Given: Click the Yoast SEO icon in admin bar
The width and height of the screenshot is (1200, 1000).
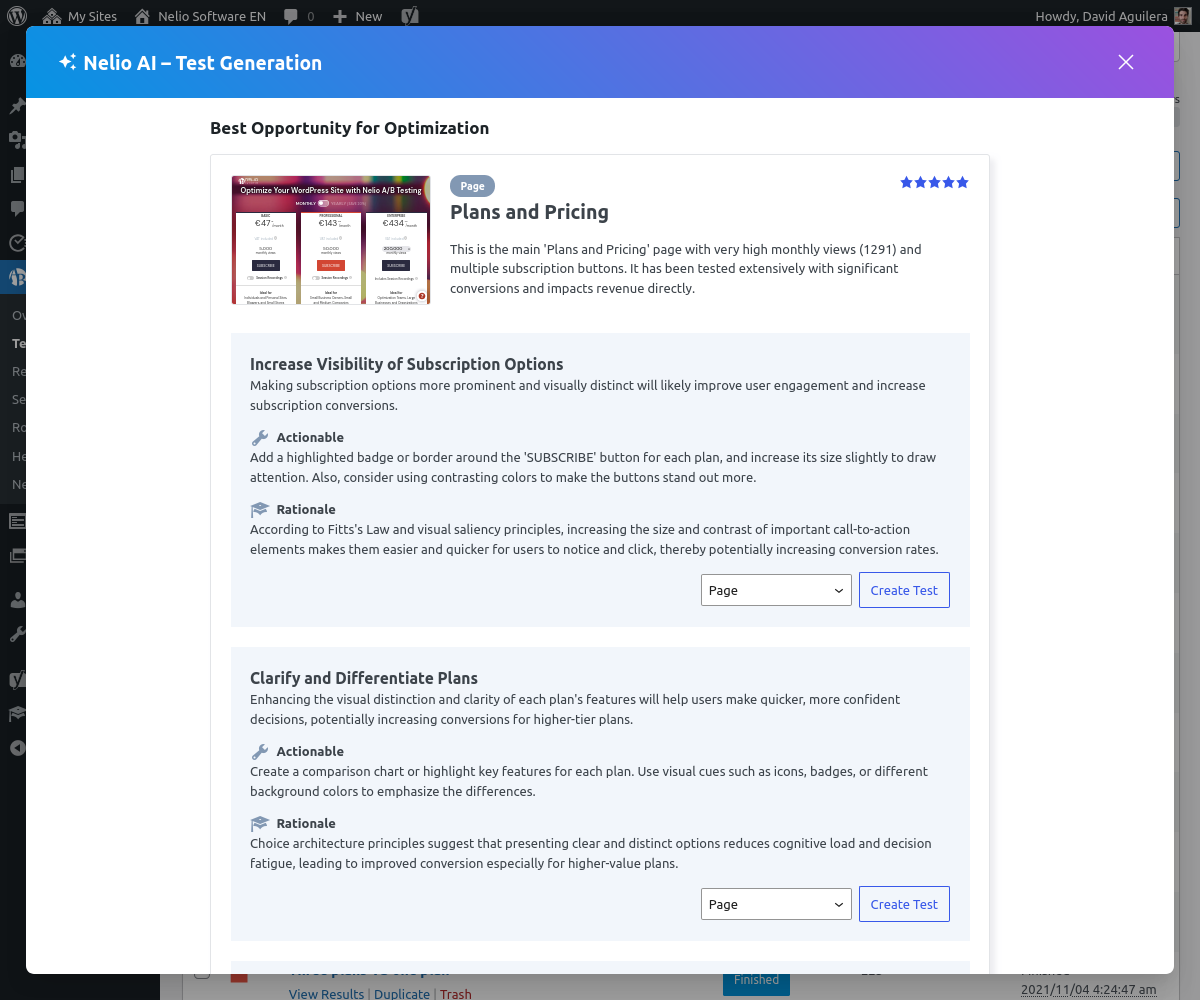Looking at the screenshot, I should 409,16.
